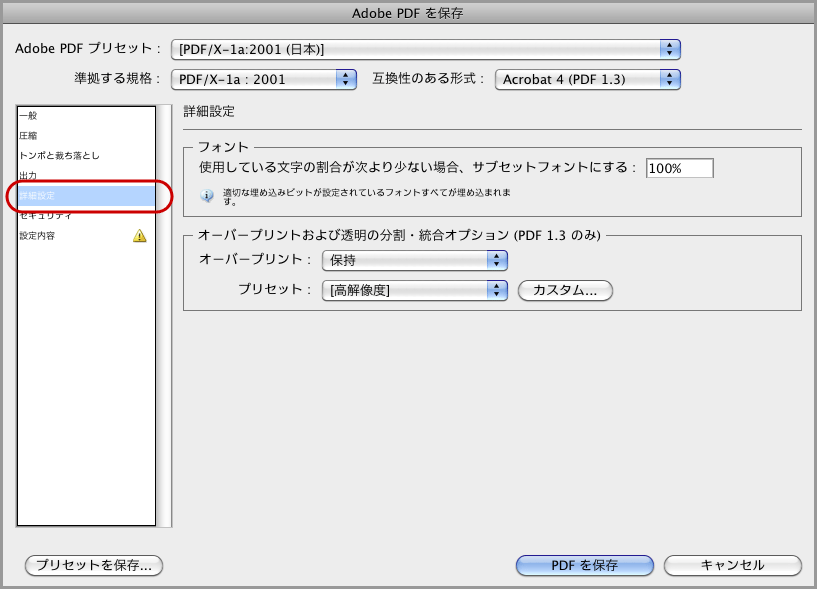Select セキュリティ in the category list
Image resolution: width=817 pixels, height=589 pixels.
[x=86, y=216]
